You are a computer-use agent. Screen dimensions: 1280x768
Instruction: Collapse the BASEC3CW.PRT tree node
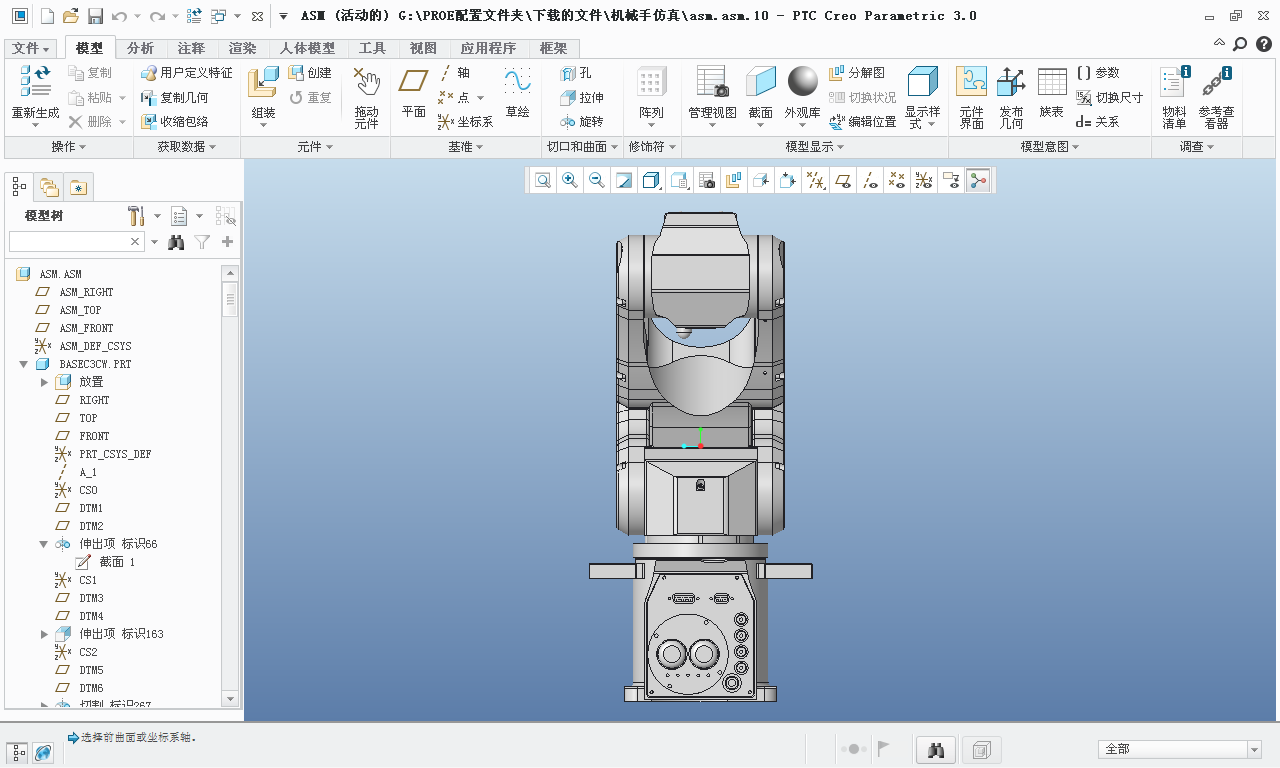(24, 364)
